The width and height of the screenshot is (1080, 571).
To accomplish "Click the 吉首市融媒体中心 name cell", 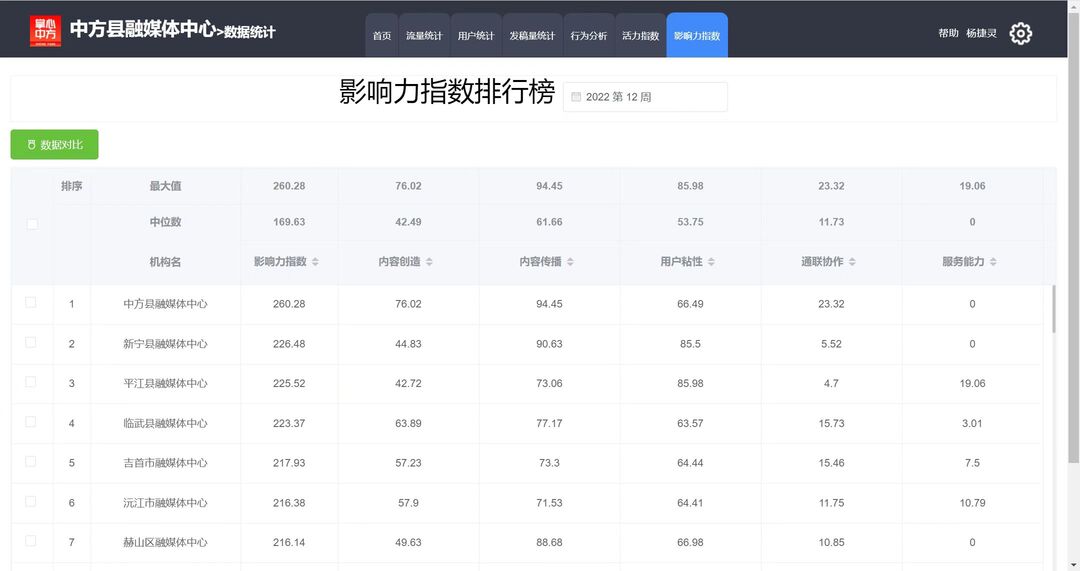I will (x=165, y=463).
